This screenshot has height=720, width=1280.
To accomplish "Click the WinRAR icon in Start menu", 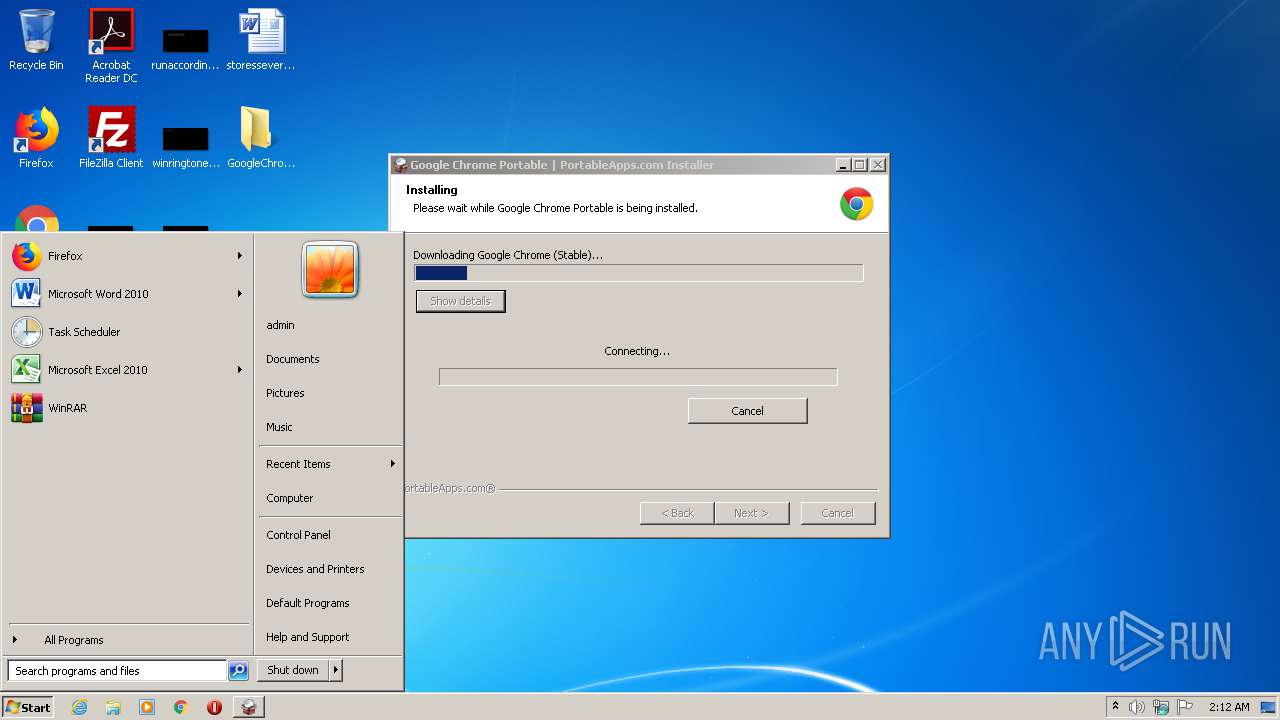I will [27, 408].
